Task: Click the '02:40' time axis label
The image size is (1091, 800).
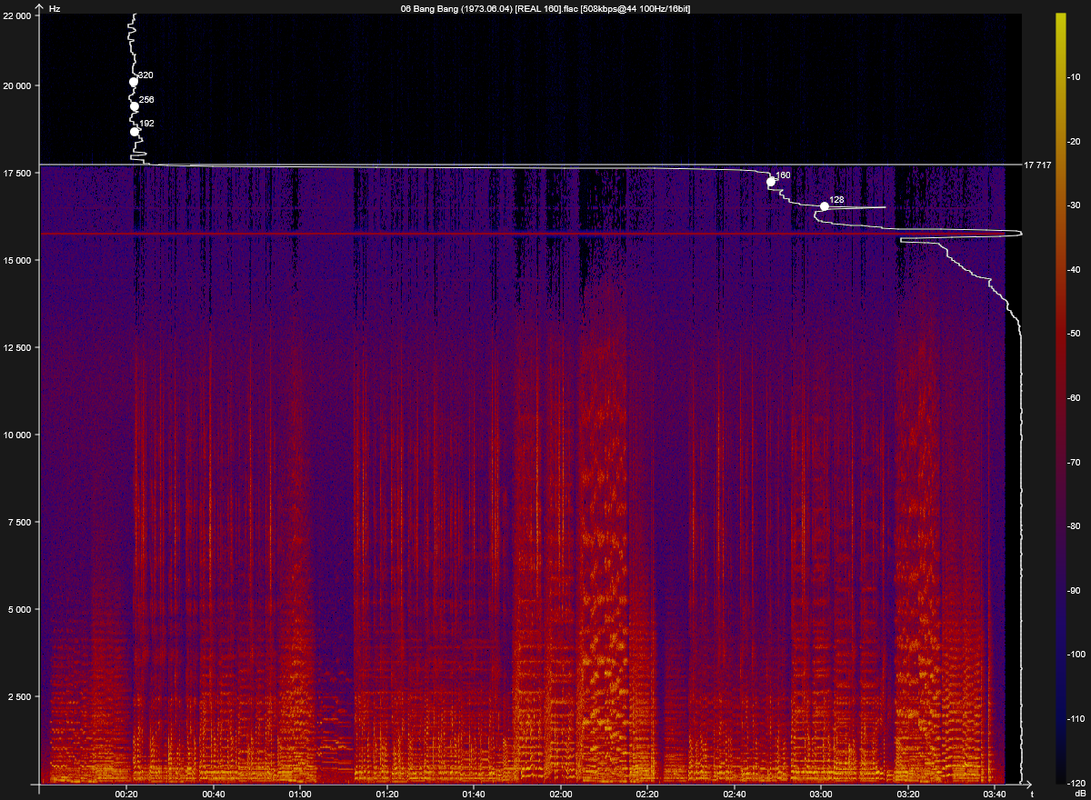Action: pos(734,794)
